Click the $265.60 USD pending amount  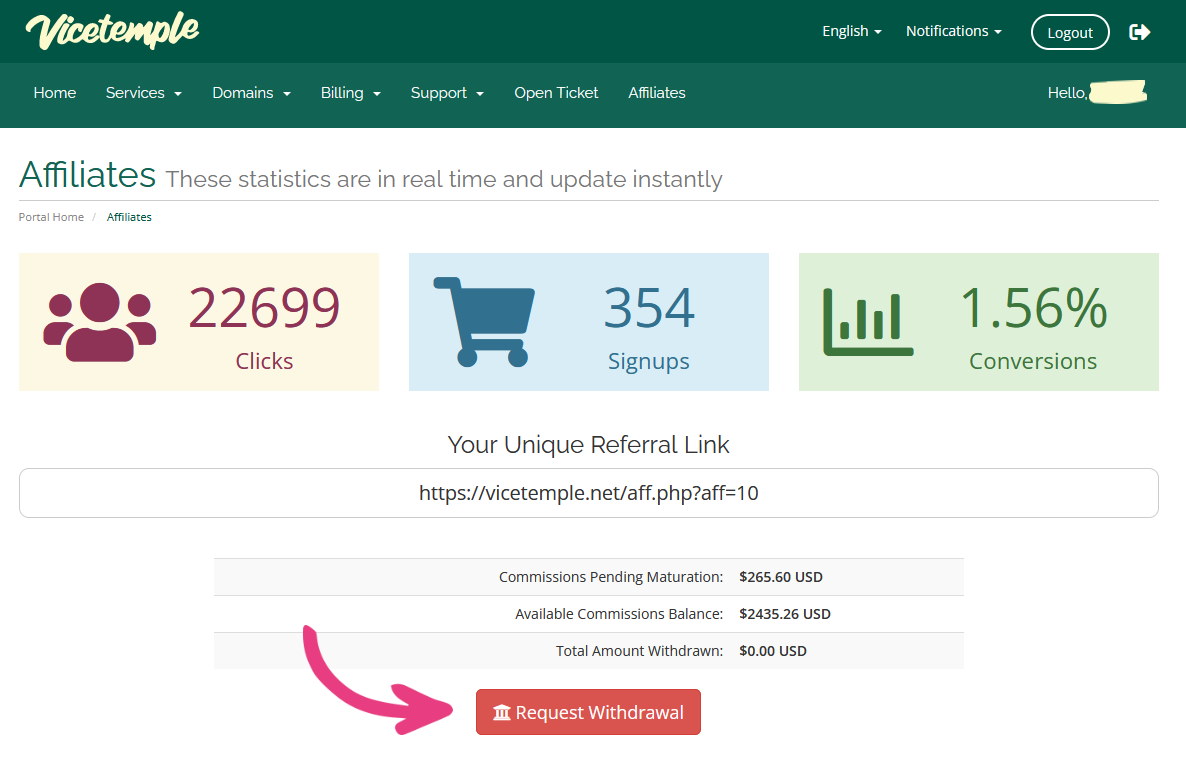click(x=781, y=577)
